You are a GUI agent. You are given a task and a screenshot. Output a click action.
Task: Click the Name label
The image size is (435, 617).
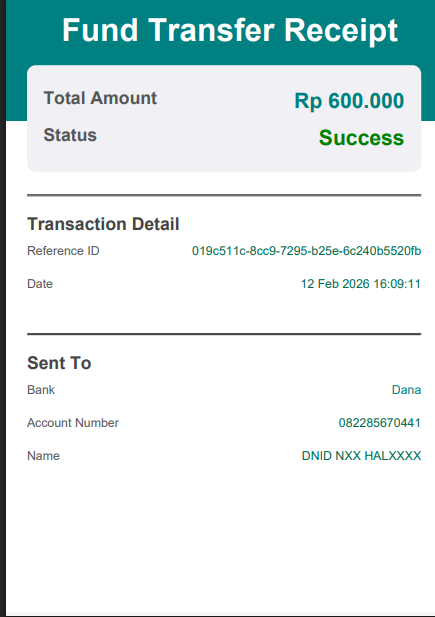pyautogui.click(x=43, y=456)
